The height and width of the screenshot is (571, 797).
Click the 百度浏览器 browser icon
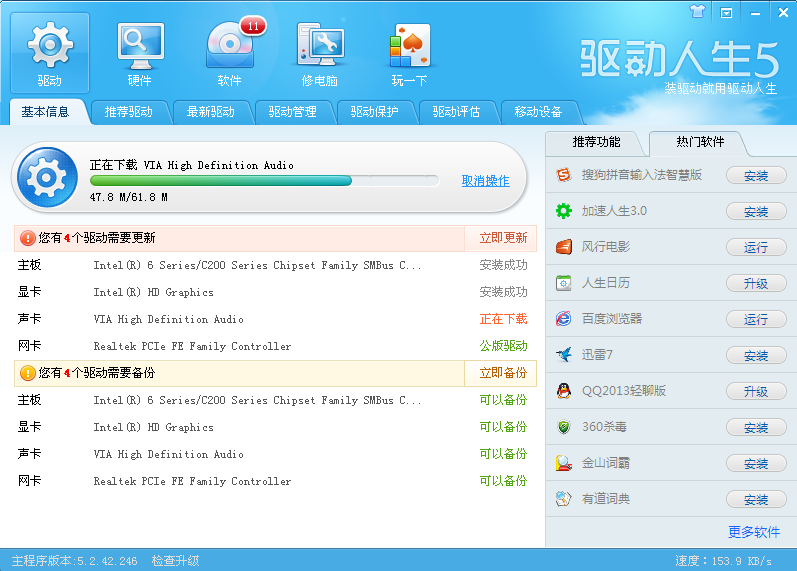pyautogui.click(x=564, y=319)
